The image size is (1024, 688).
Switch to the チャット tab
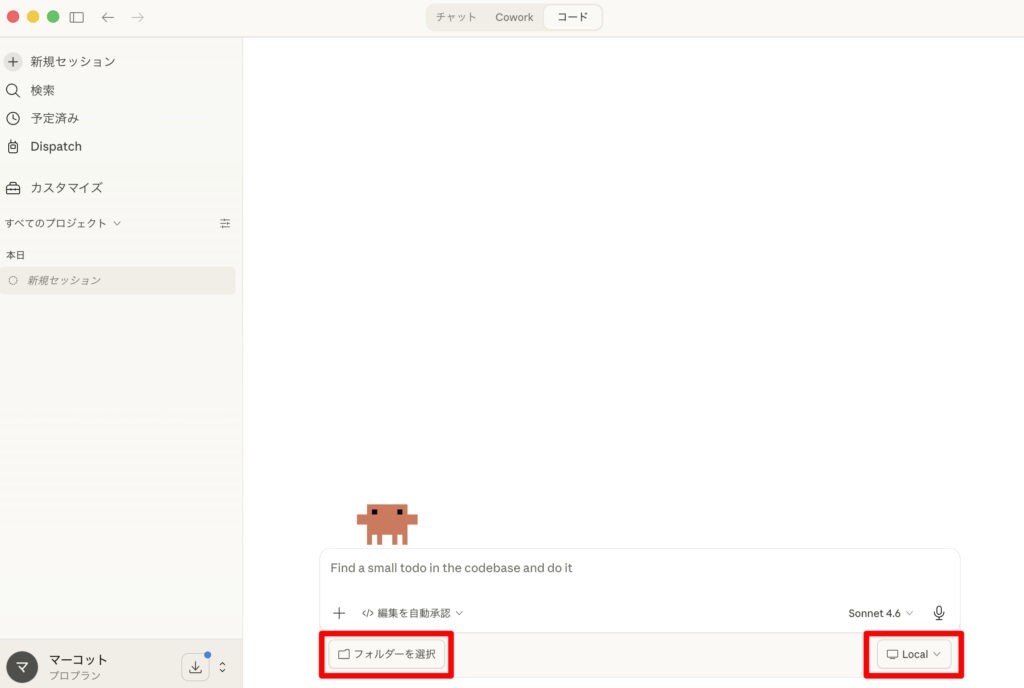[456, 17]
